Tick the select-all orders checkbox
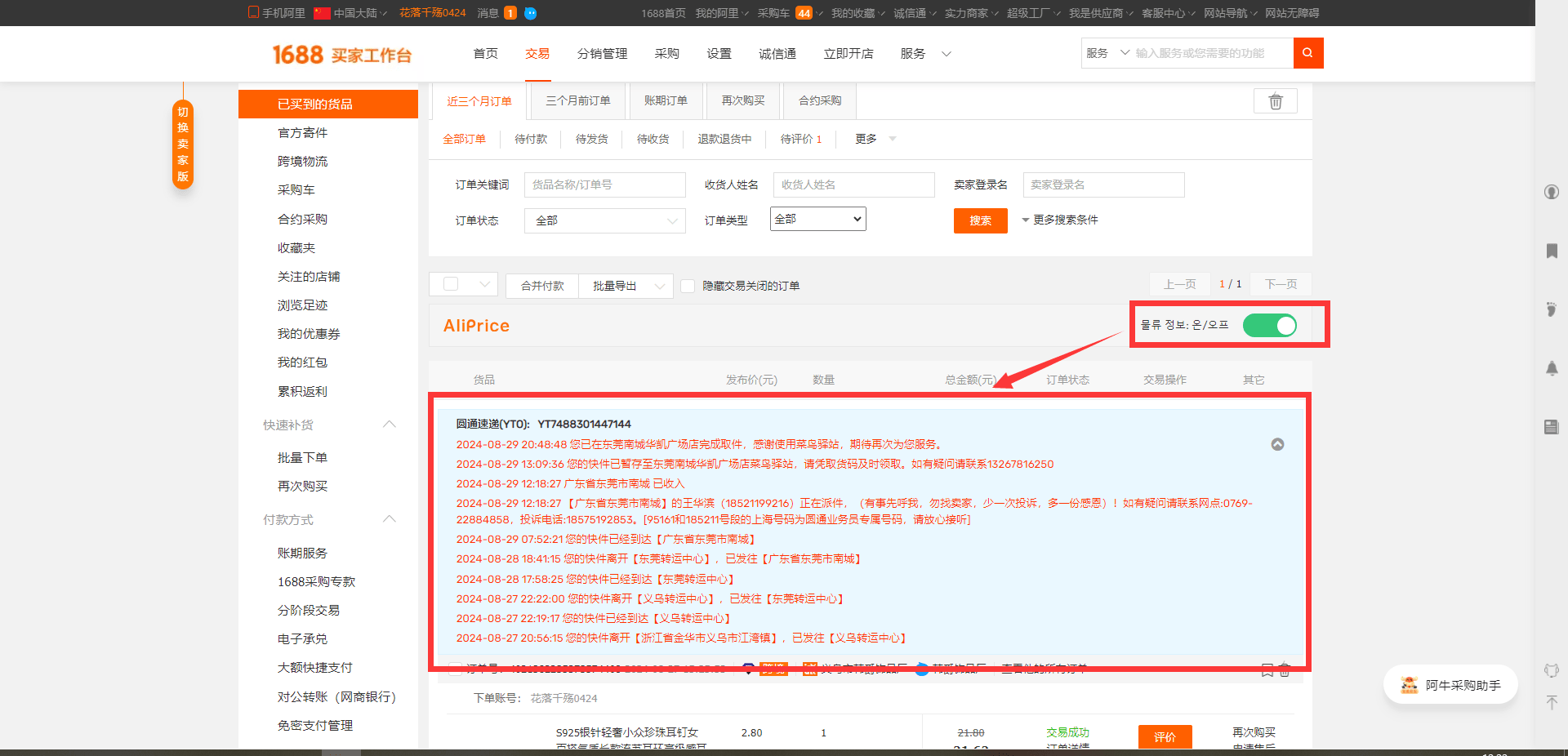The width and height of the screenshot is (1568, 756). [451, 284]
